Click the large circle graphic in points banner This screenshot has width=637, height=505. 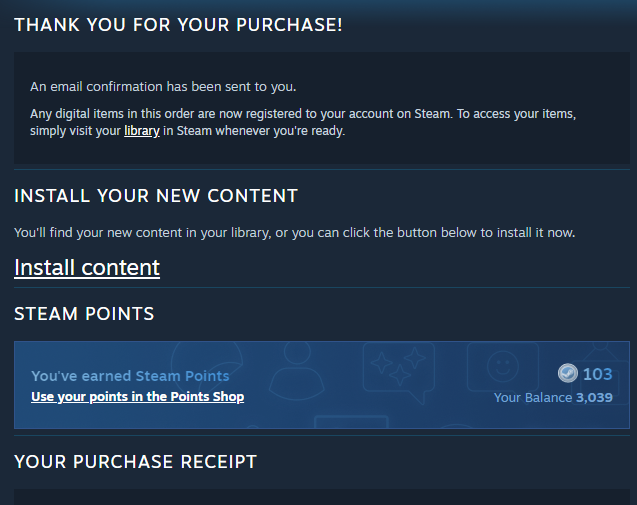(207, 362)
